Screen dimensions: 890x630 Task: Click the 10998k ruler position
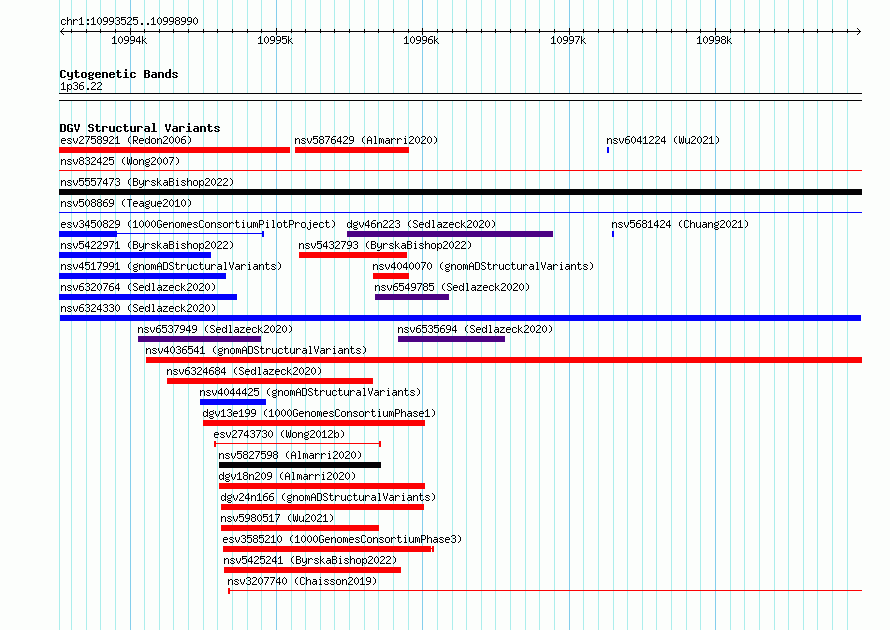(714, 40)
